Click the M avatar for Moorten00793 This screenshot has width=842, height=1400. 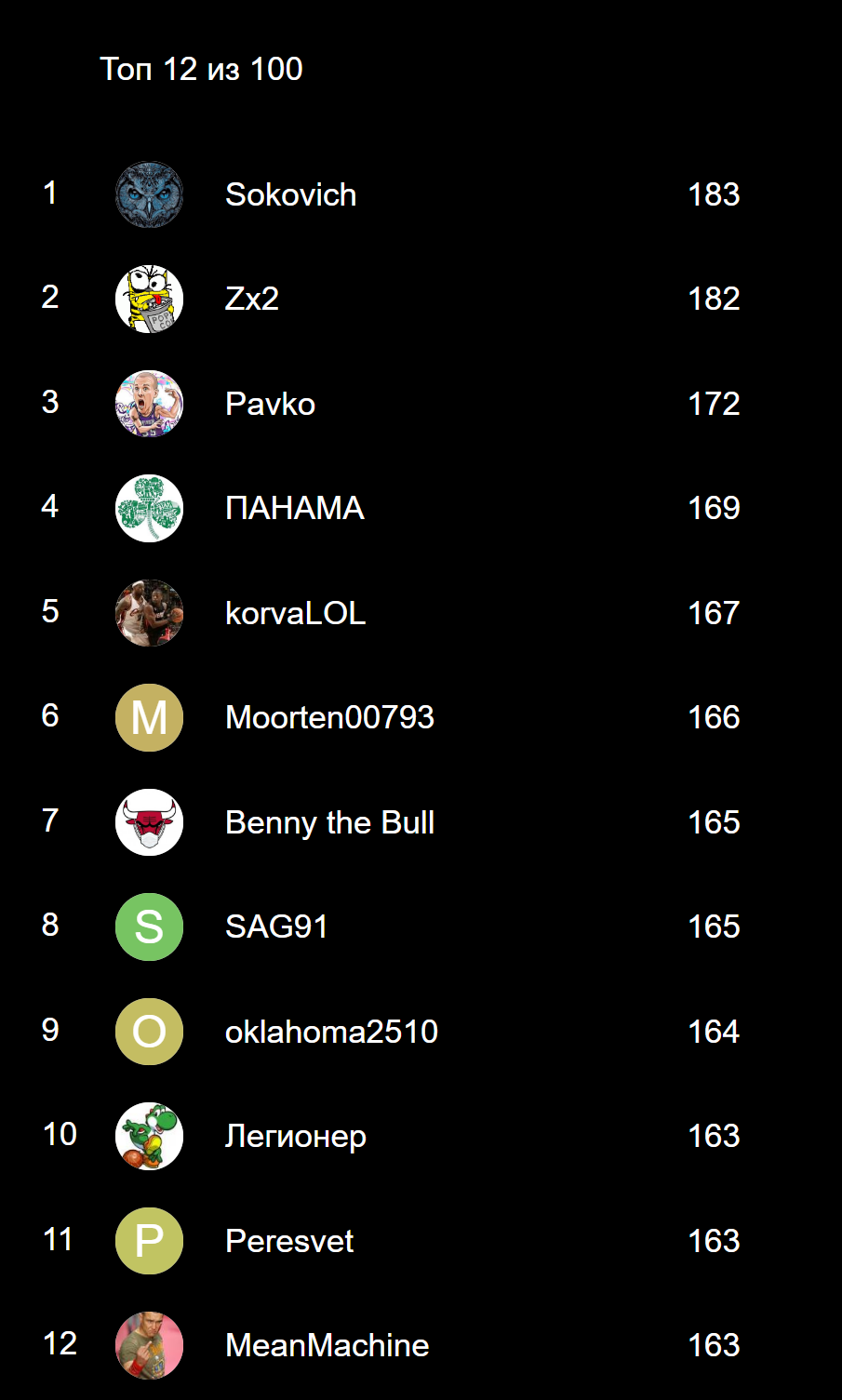[149, 717]
